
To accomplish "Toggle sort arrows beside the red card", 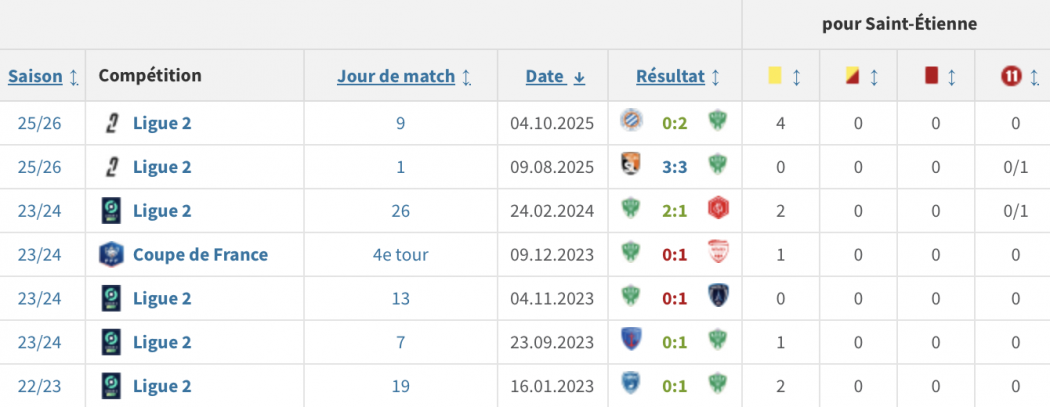I will [952, 76].
